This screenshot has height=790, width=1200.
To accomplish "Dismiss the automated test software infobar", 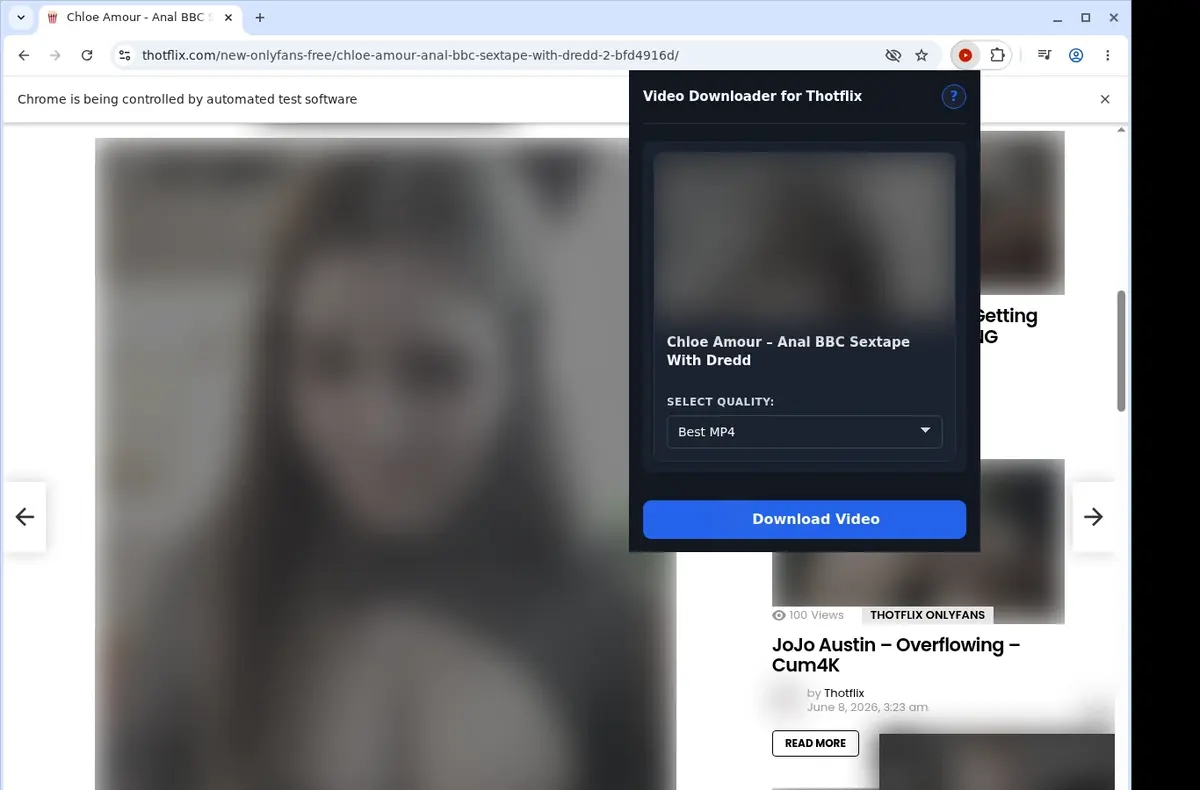I will coord(1105,99).
